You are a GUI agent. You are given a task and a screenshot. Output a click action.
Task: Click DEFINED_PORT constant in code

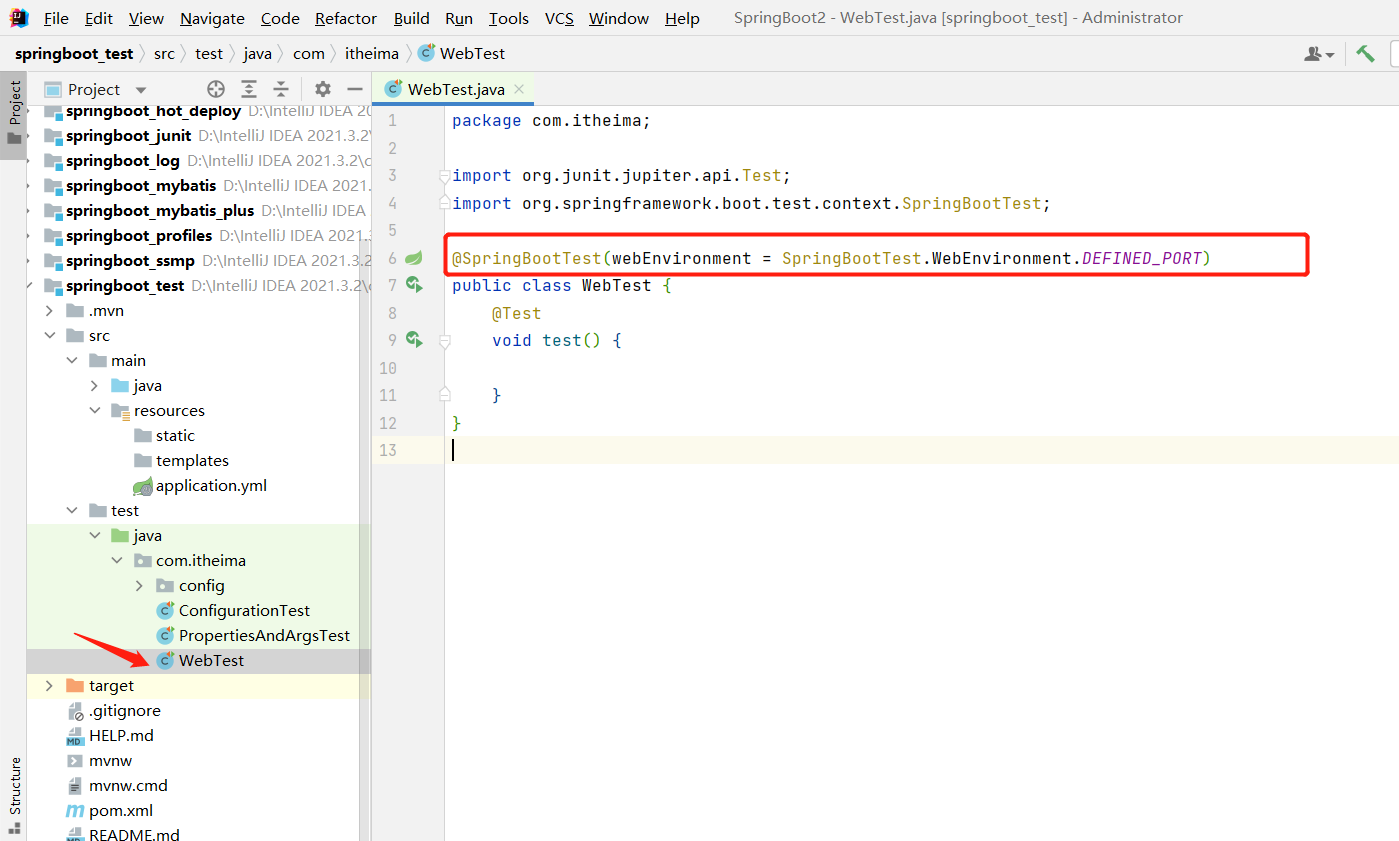pyautogui.click(x=1141, y=258)
